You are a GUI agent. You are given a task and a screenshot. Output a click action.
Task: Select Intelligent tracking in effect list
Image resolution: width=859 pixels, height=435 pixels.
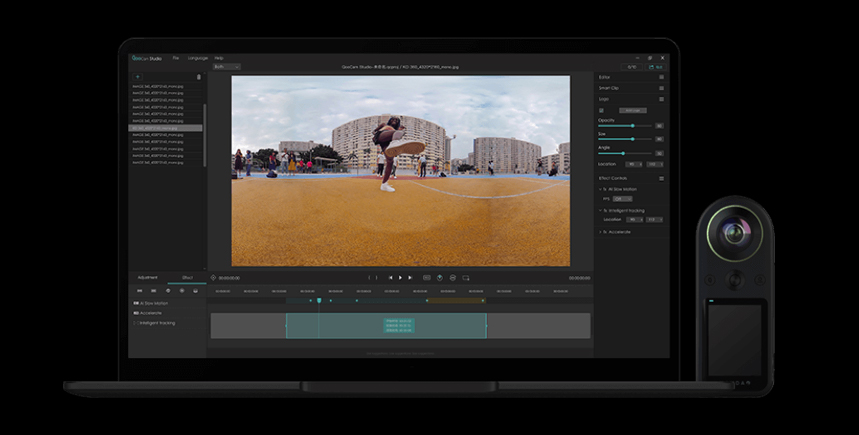coord(154,323)
